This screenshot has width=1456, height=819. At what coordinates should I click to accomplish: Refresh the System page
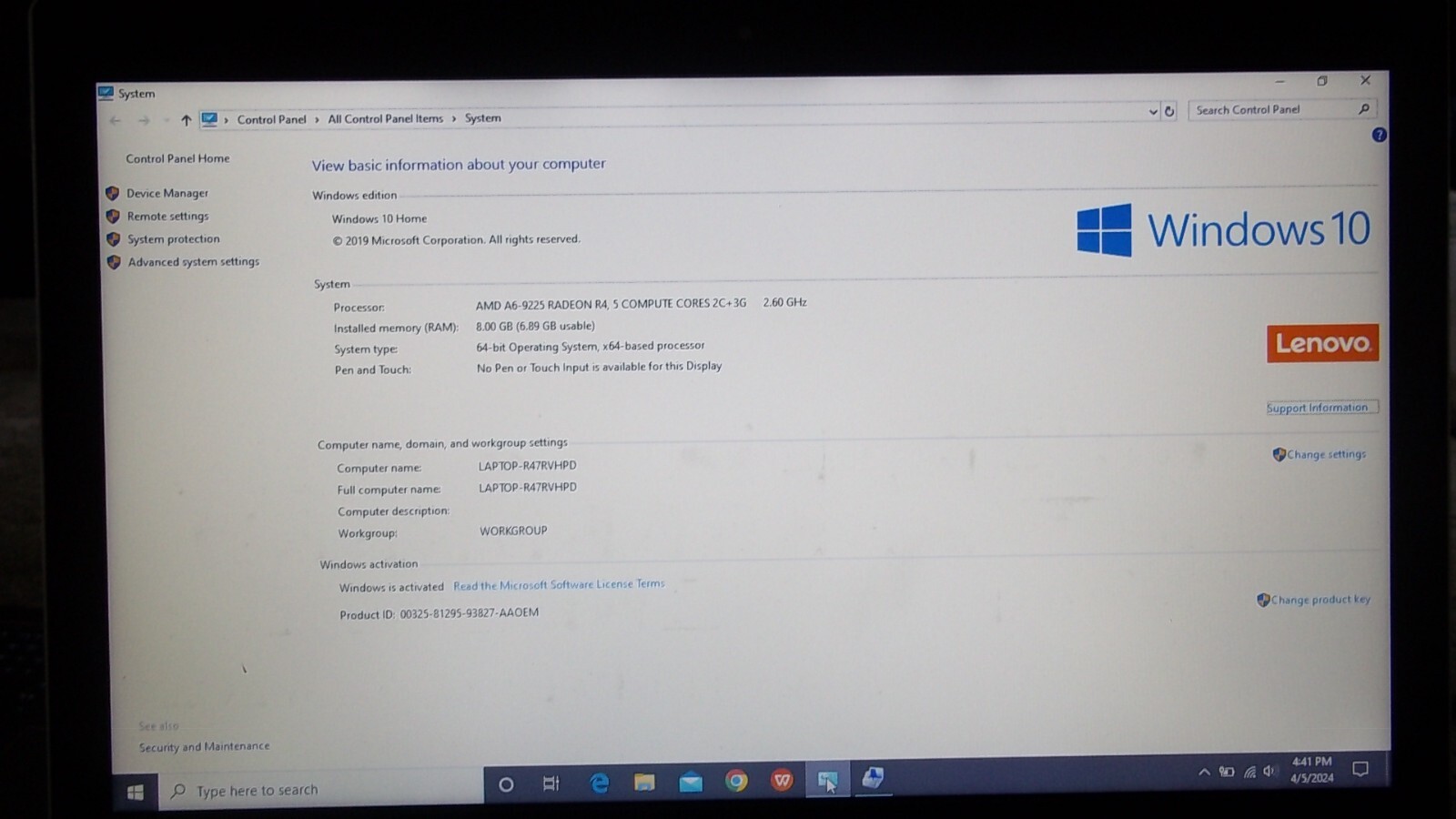click(1169, 111)
